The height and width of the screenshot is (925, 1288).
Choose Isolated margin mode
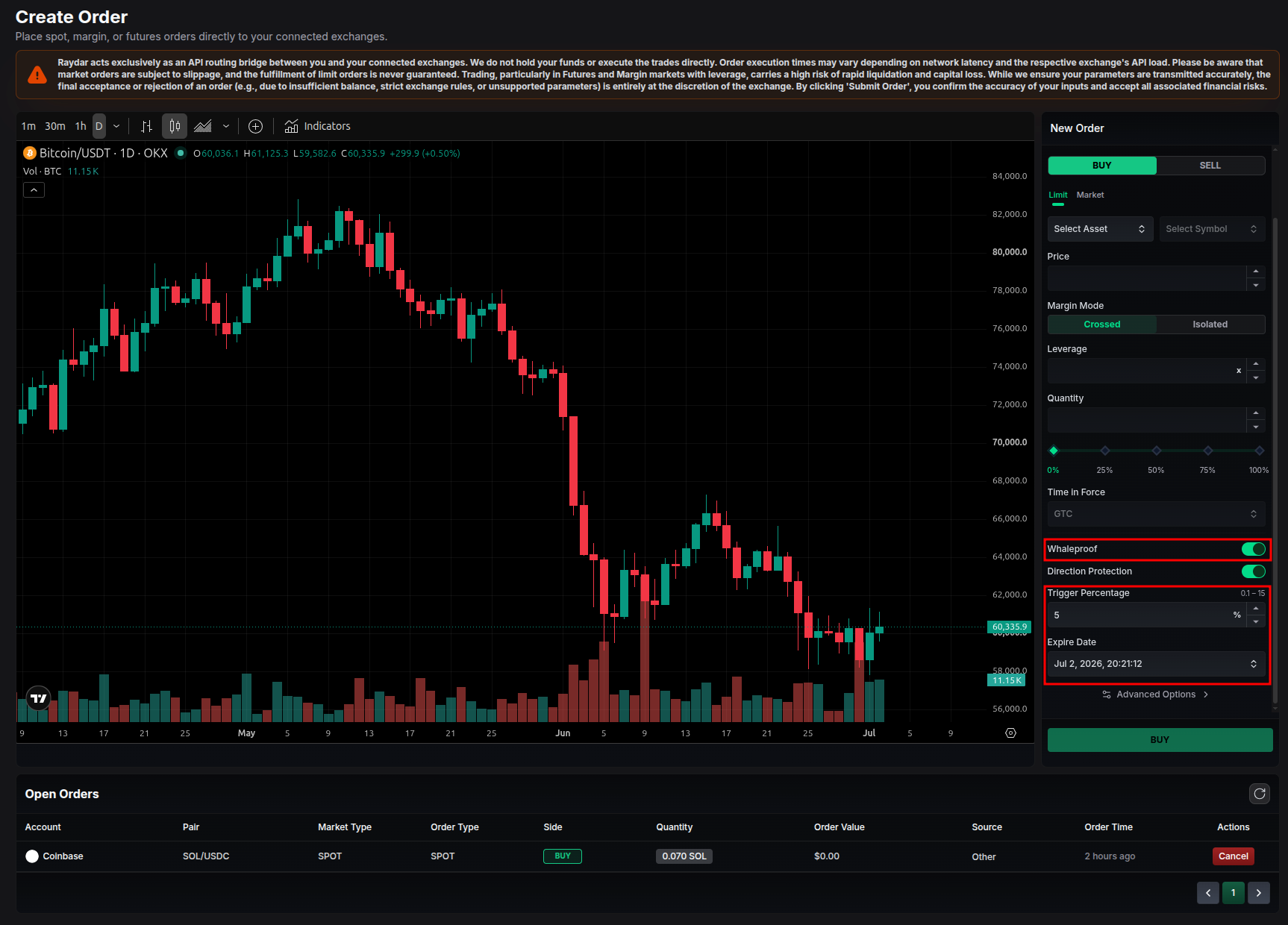tap(1210, 324)
